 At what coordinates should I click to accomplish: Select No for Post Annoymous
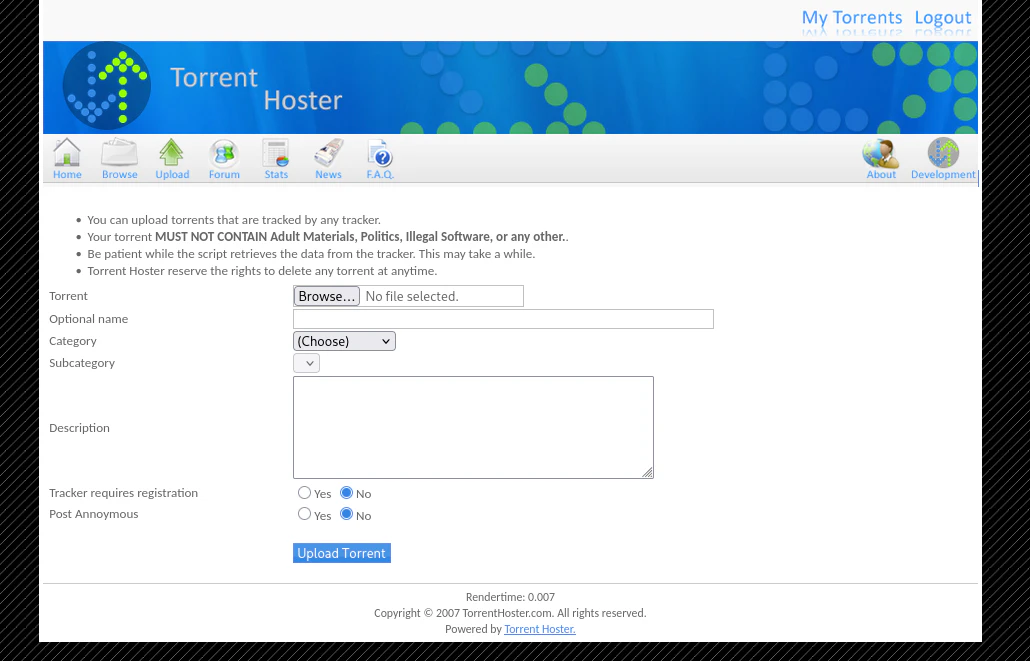tap(346, 514)
